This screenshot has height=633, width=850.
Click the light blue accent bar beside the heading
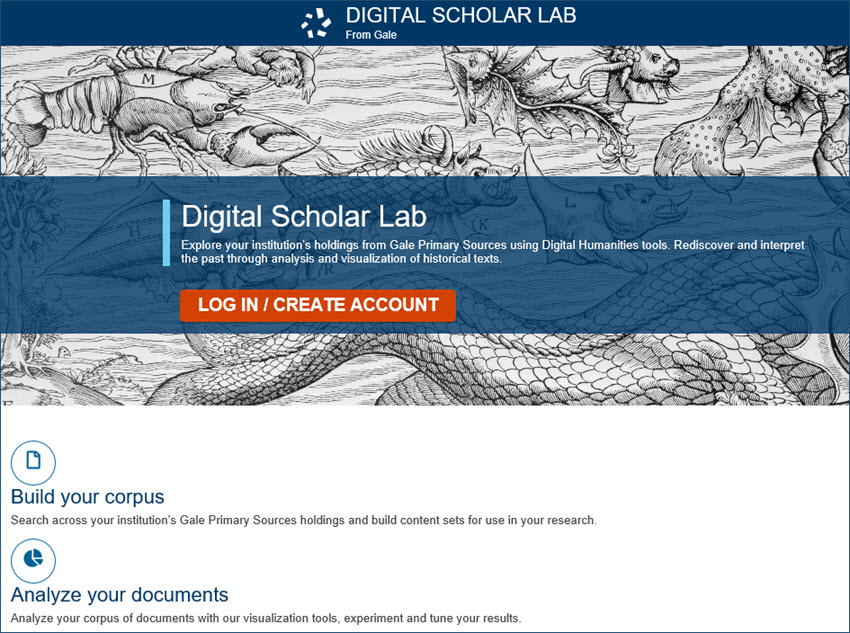166,233
